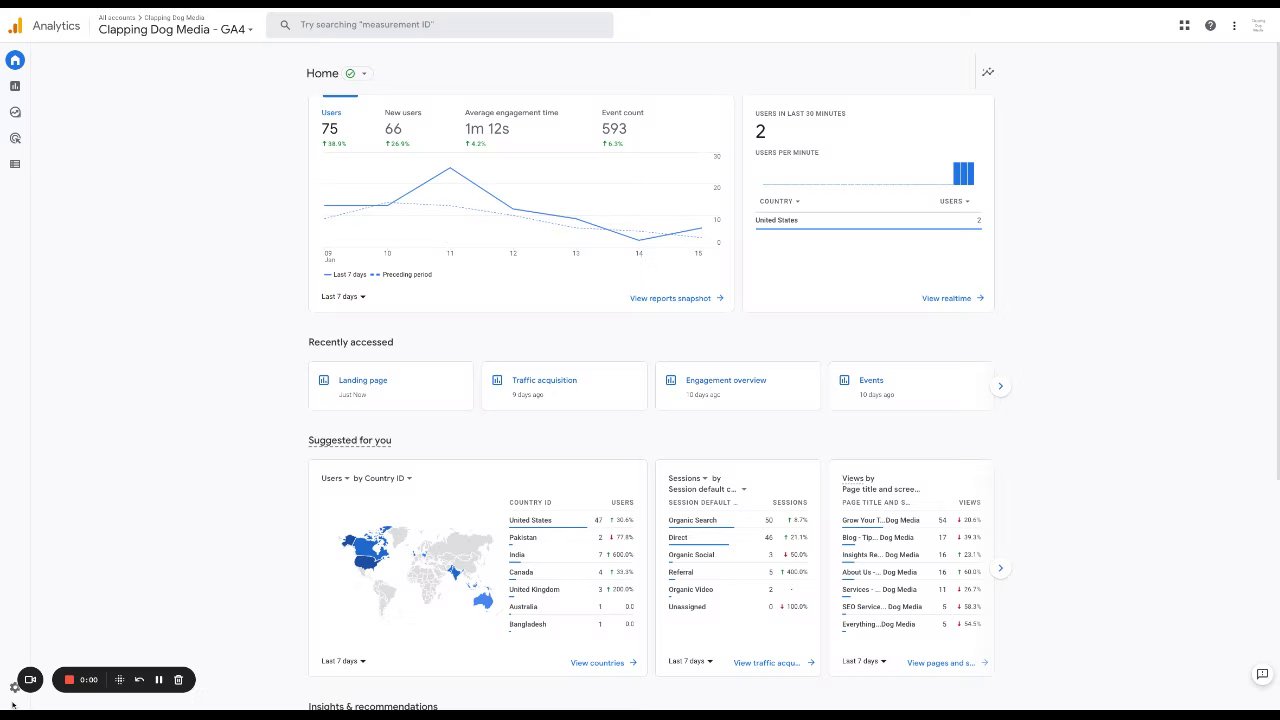Expand the Home status dropdown arrow
This screenshot has height=720, width=1280.
pos(364,73)
